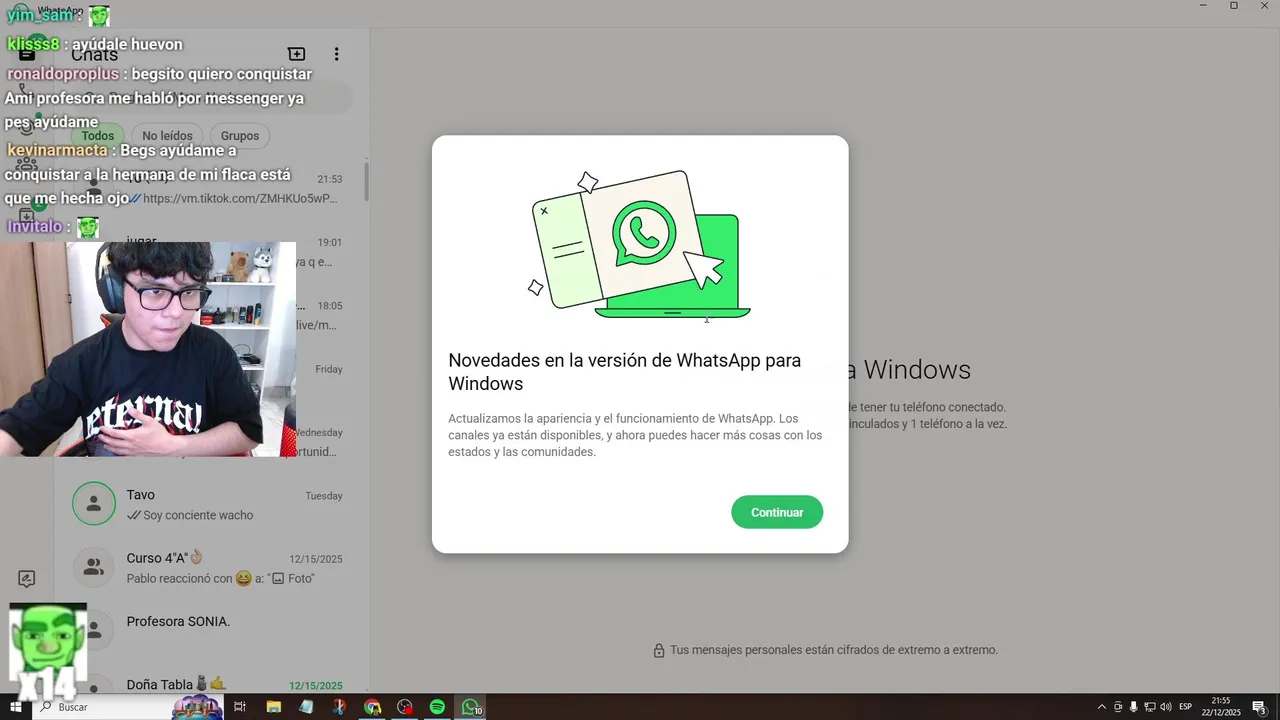
Task: Start a new chat with the plus icon
Action: coord(296,54)
